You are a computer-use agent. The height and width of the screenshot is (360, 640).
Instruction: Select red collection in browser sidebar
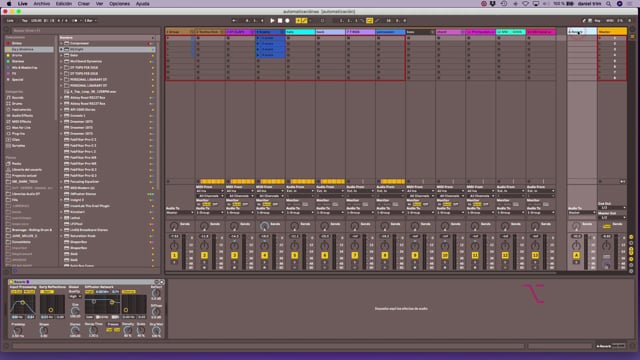[29, 43]
